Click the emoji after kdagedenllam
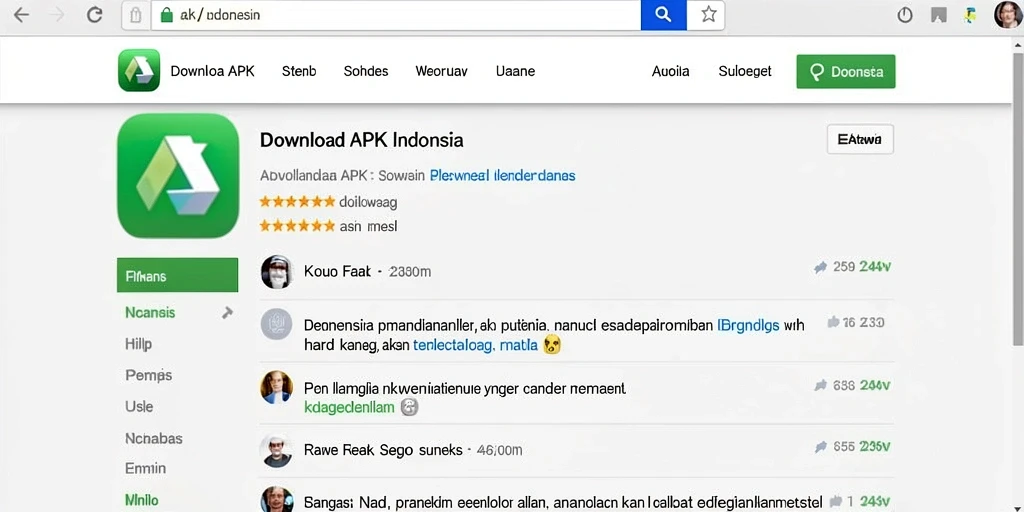The width and height of the screenshot is (1024, 512). click(409, 408)
